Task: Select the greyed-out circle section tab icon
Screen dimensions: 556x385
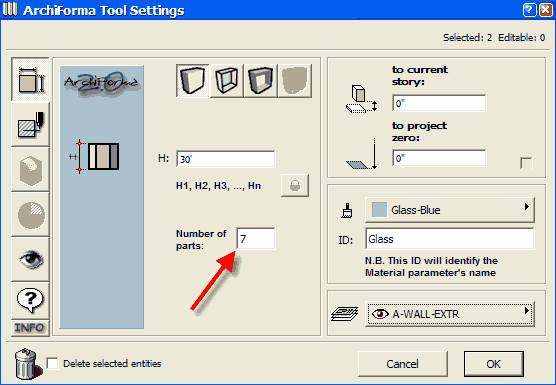Action: tap(30, 214)
